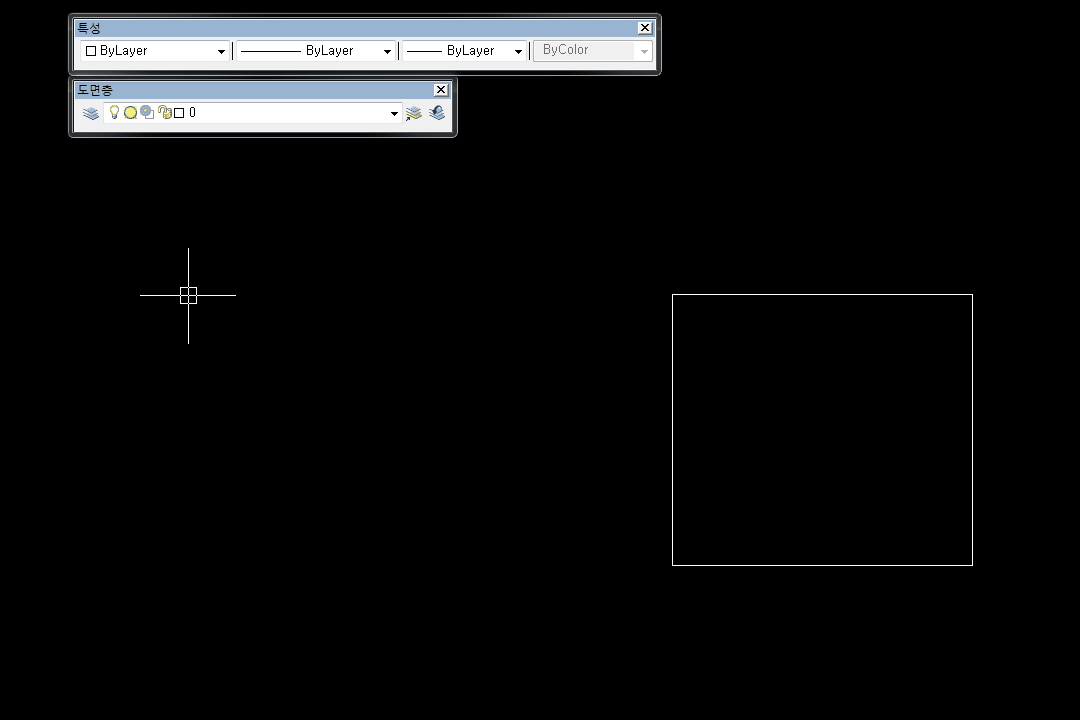Click the color swatch beside first ByLayer

pyautogui.click(x=91, y=51)
